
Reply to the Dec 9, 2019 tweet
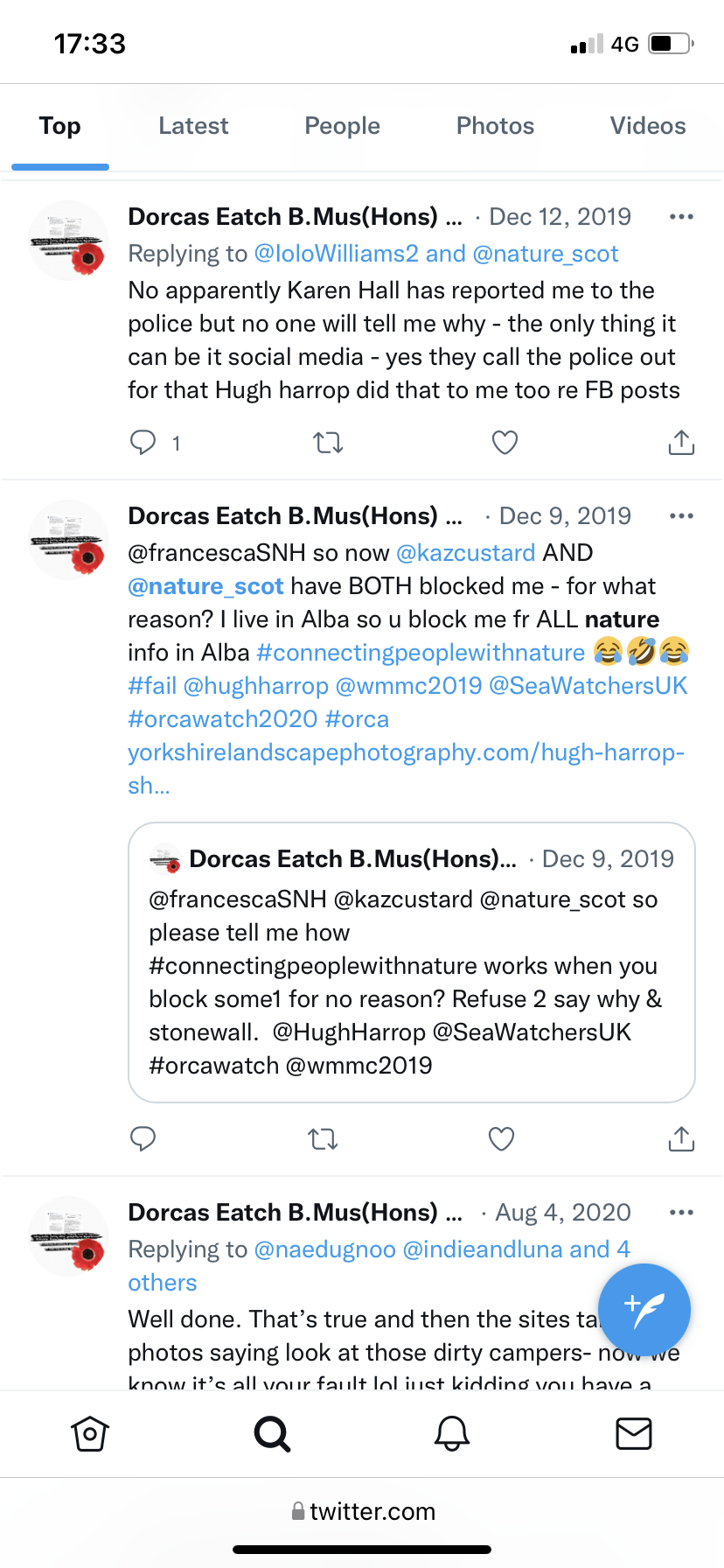143,1139
